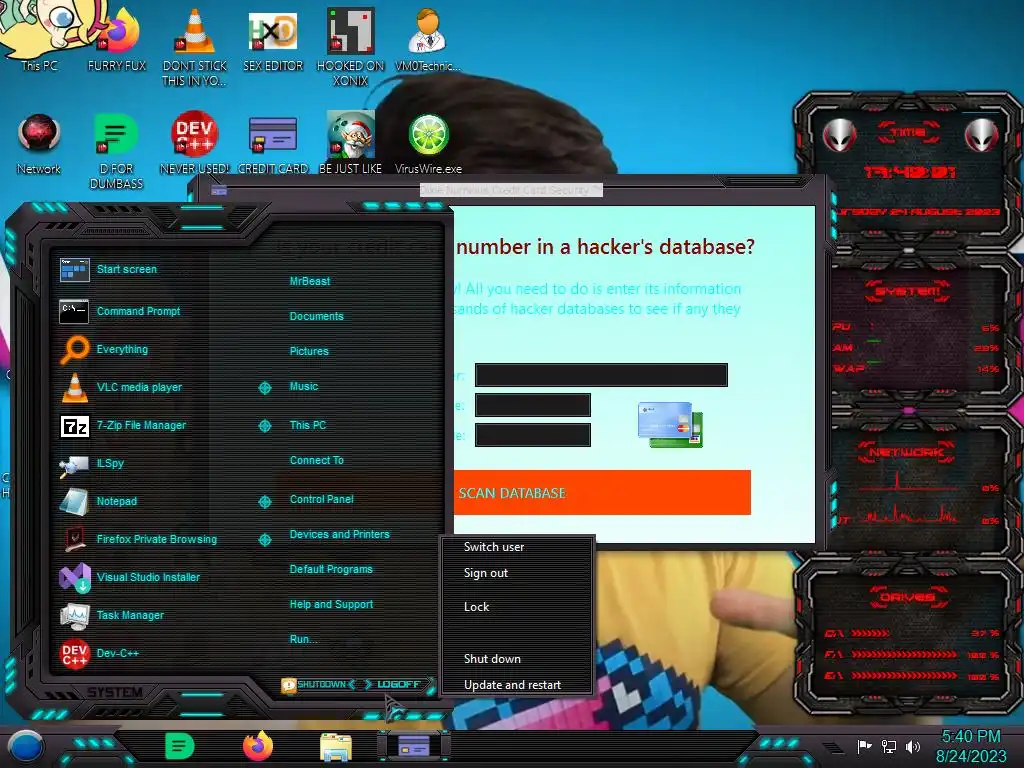Open VirusWire.exe lime desktop icon

[x=428, y=144]
